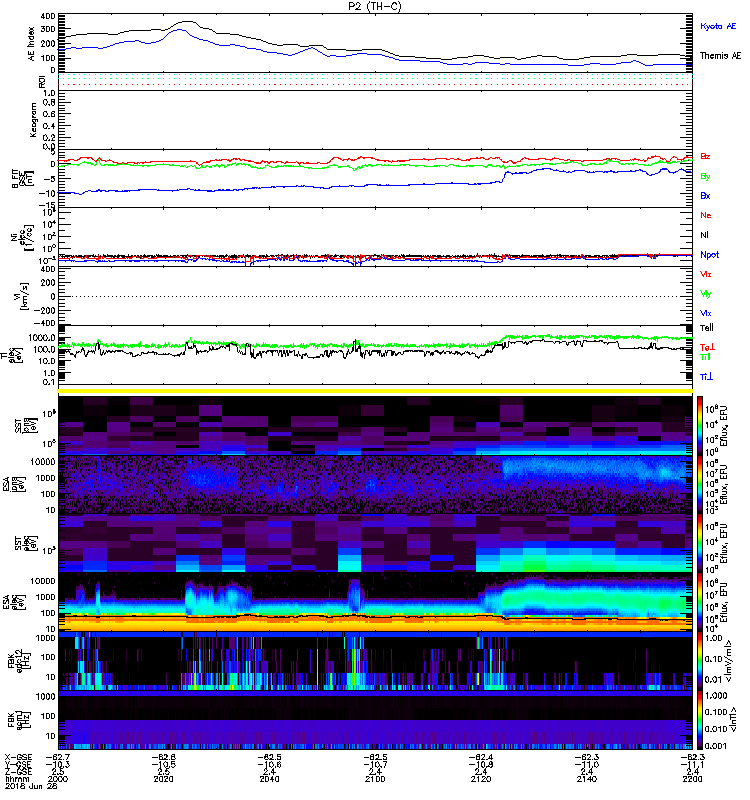This screenshot has height=800, width=750.
Task: Click the ROI axis label
Action: tap(42, 82)
